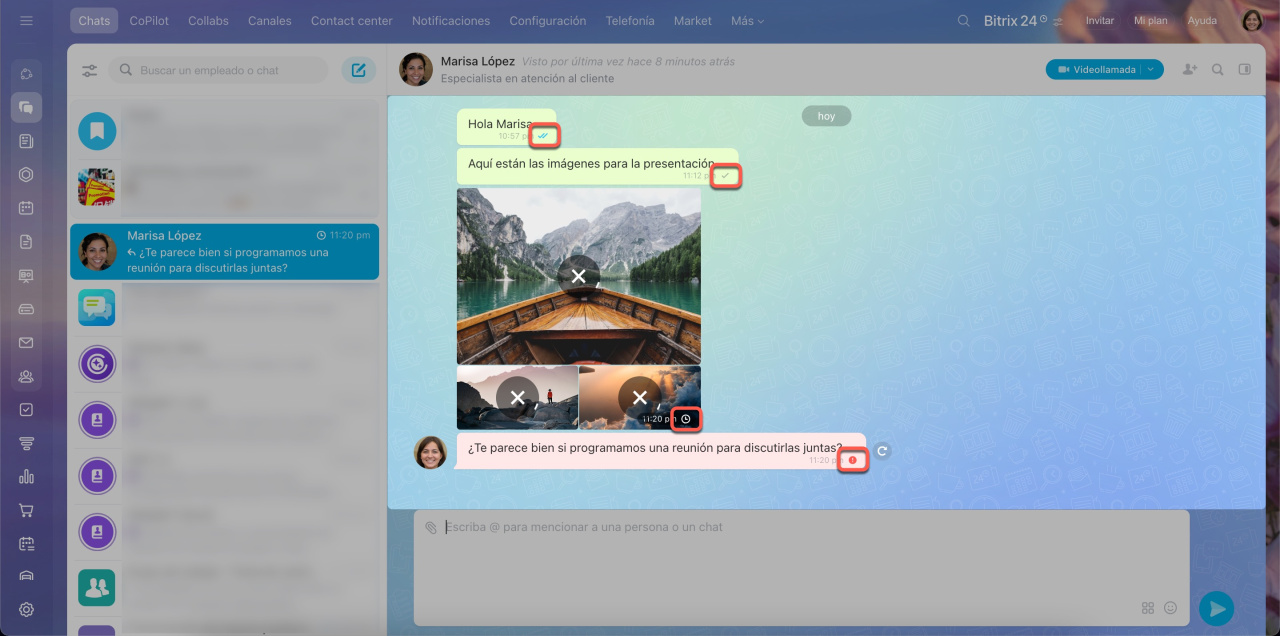Cancel upload of the sunset clouds image

coord(640,397)
